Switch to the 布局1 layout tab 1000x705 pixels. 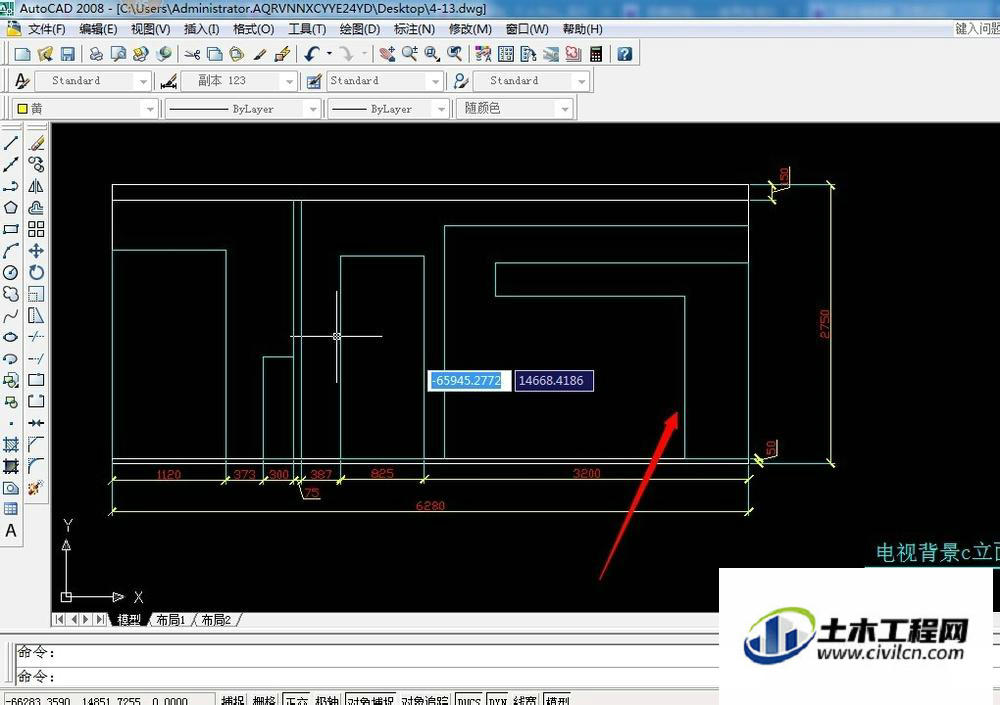(171, 620)
